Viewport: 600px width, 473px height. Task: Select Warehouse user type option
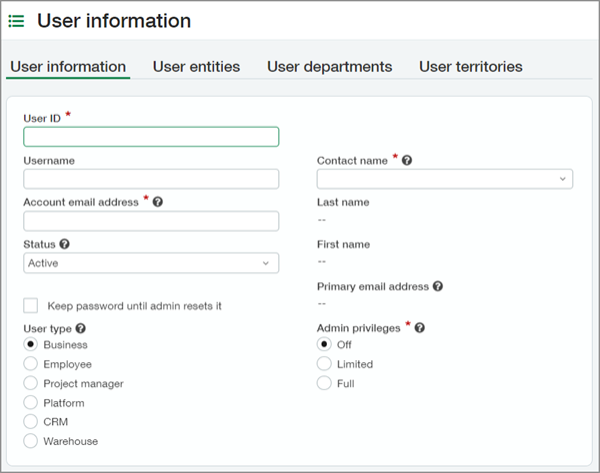31,441
